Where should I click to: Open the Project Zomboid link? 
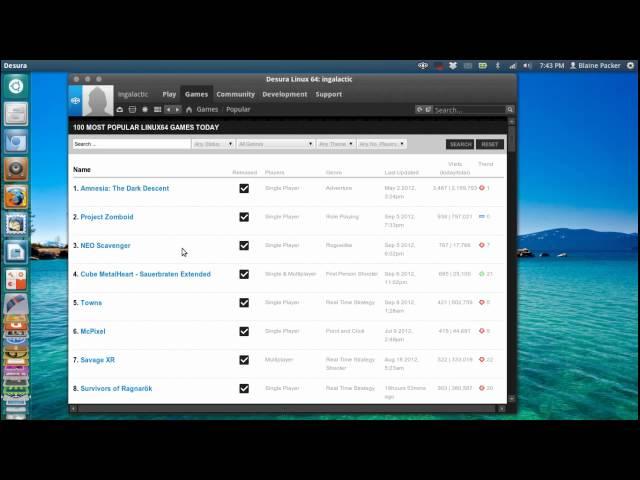coord(107,217)
